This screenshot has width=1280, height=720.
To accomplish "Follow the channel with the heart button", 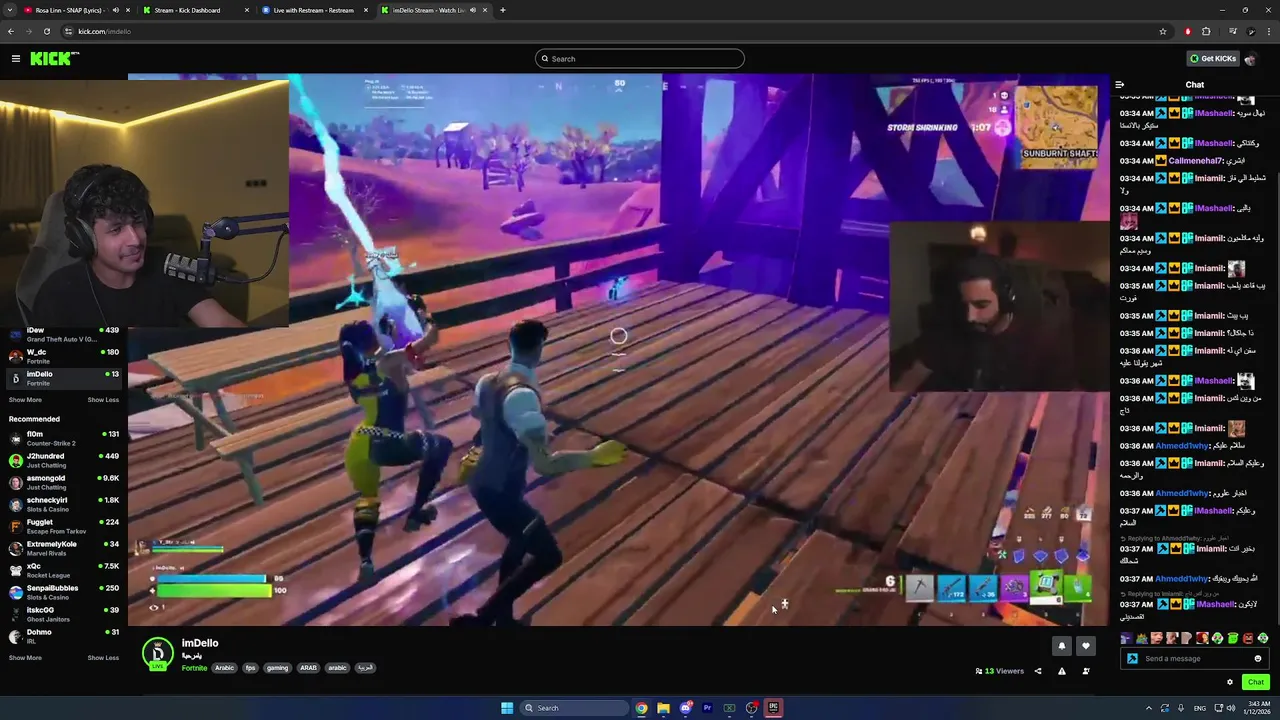I will 1086,646.
